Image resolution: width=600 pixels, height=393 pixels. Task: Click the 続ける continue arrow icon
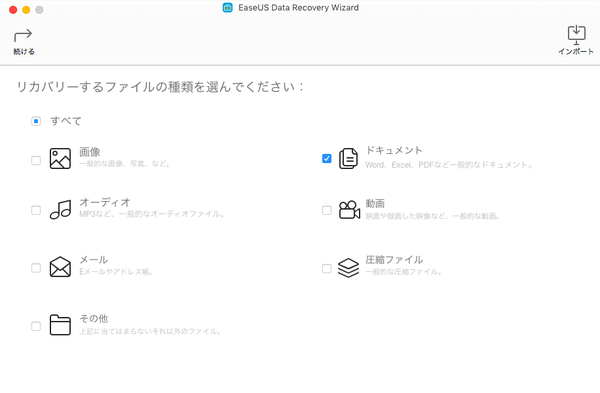click(23, 35)
